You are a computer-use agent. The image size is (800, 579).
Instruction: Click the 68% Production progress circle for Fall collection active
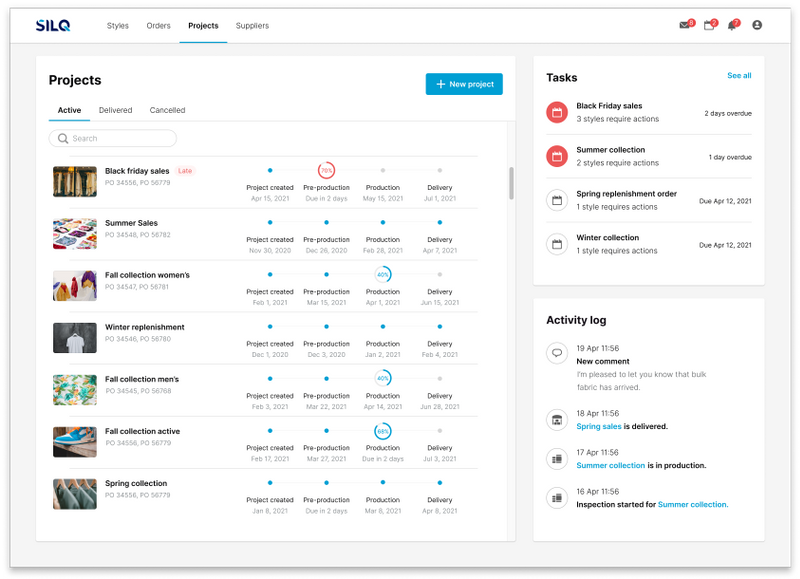[x=383, y=431]
